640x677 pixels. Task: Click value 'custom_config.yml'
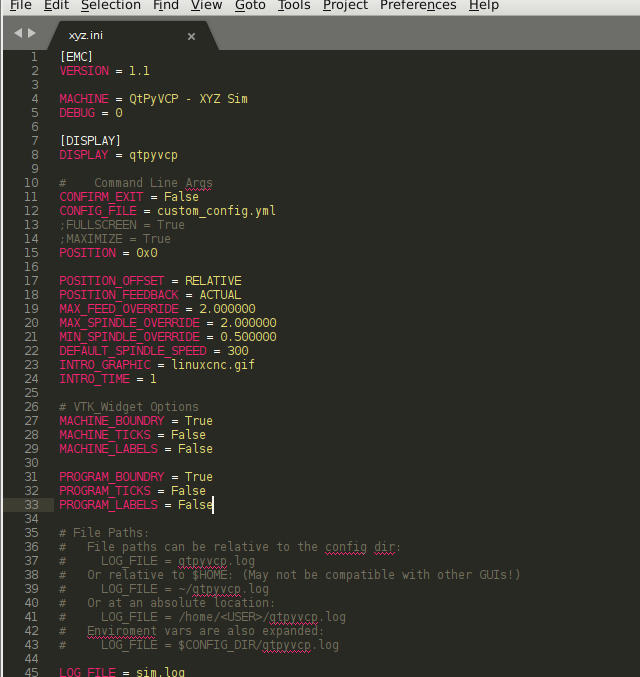(x=216, y=211)
